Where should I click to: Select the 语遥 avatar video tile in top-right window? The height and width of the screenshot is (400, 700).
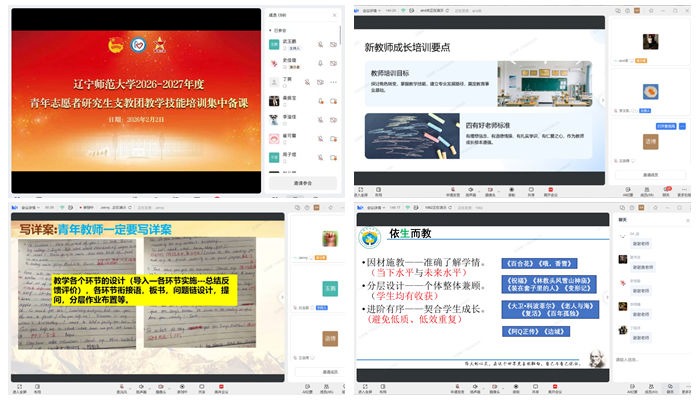650,142
